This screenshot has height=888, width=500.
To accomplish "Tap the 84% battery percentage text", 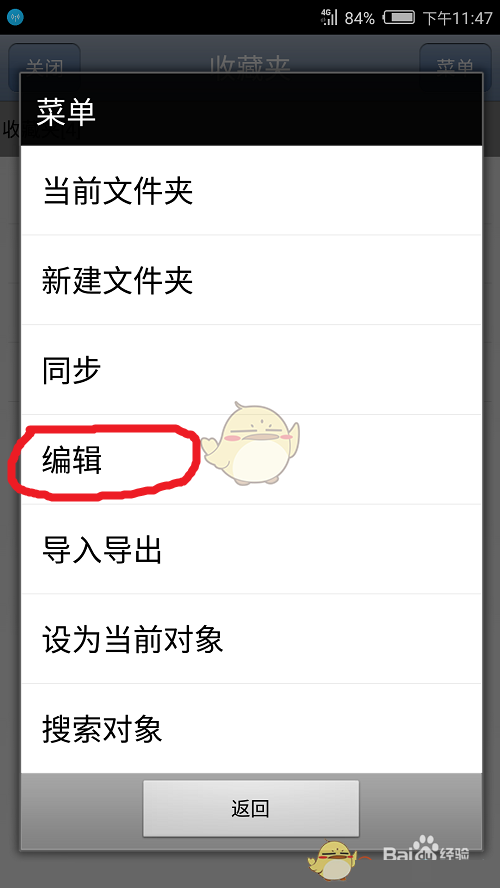I will point(360,18).
